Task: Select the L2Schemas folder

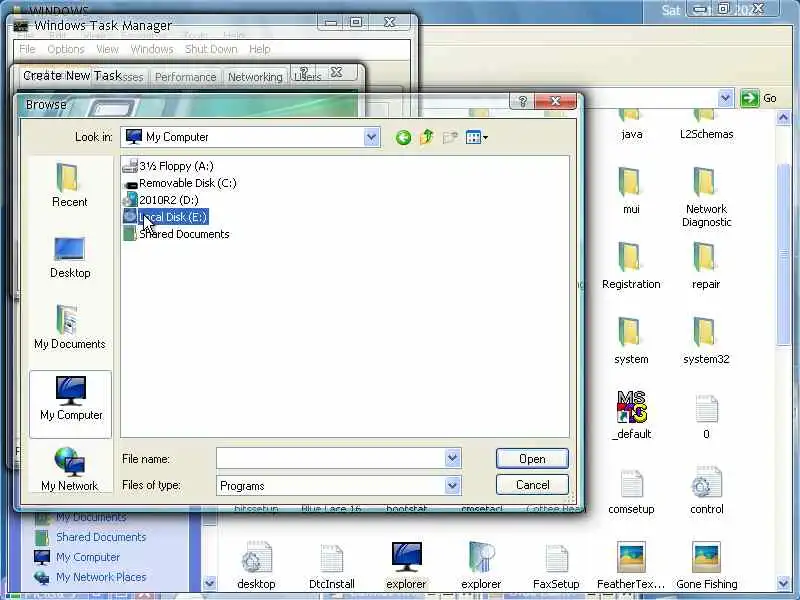Action: [707, 125]
